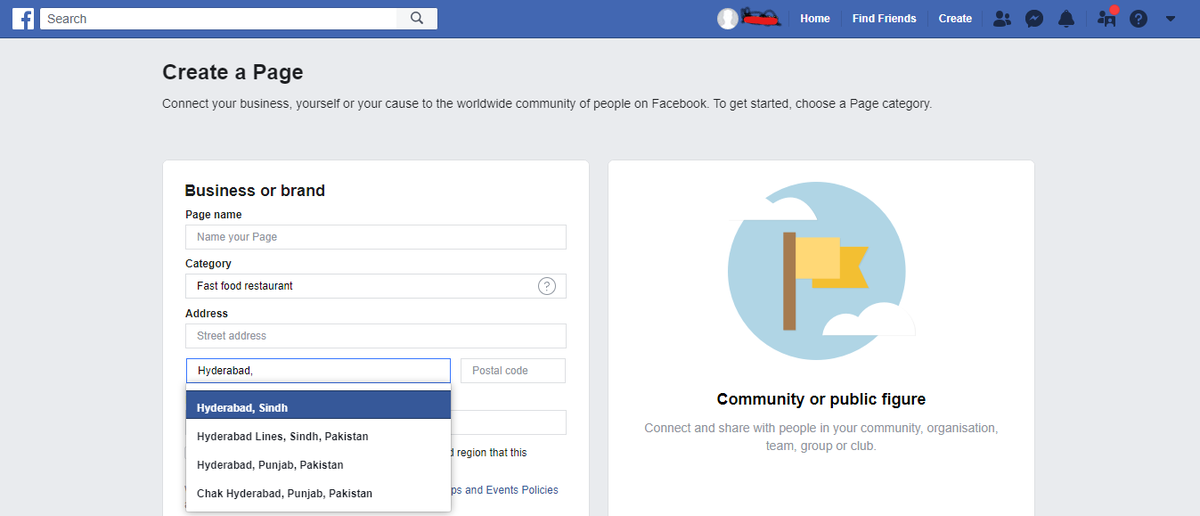Image resolution: width=1200 pixels, height=516 pixels.
Task: Open groups icon with red badge
Action: (1106, 17)
